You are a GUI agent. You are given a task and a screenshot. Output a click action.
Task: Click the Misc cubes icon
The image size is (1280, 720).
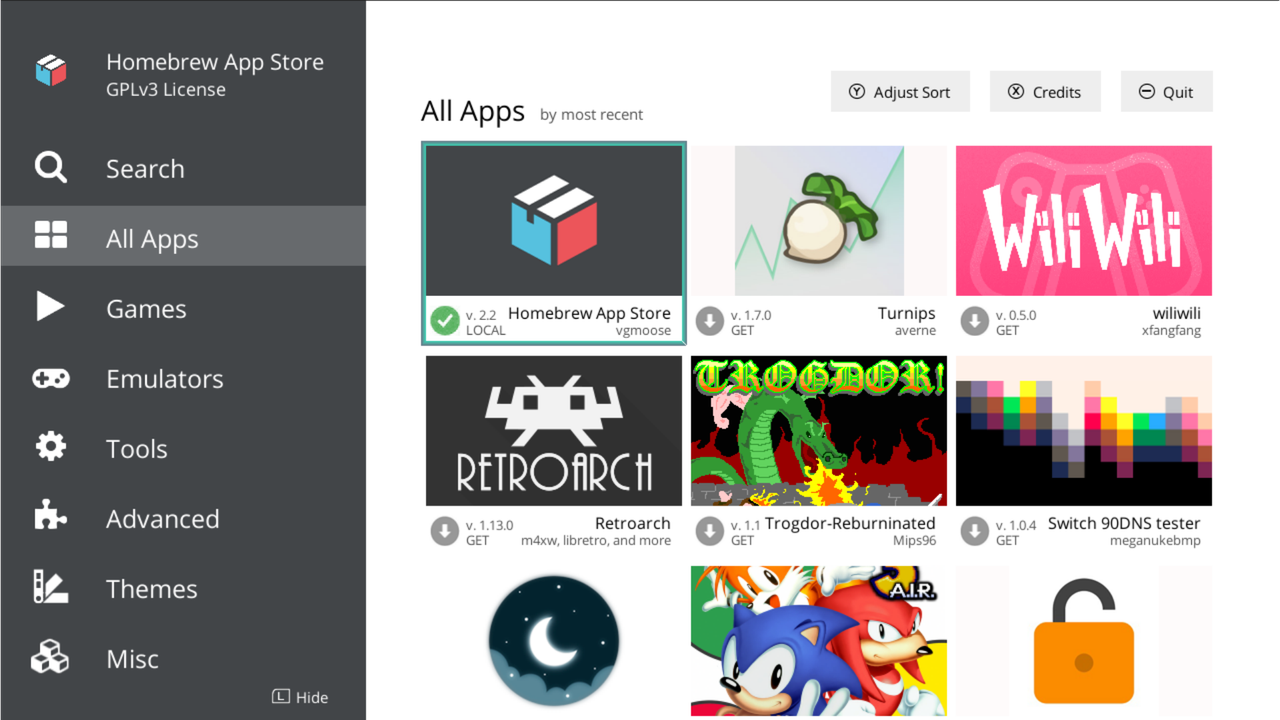pyautogui.click(x=50, y=656)
